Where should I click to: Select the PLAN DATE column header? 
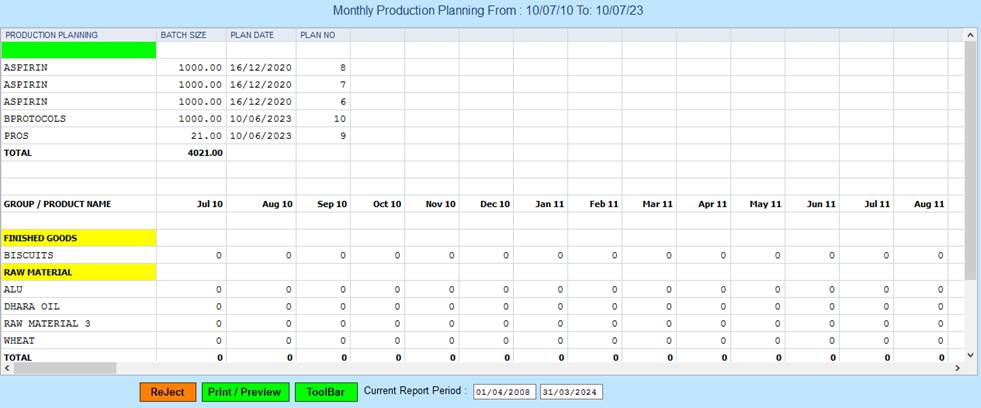[261, 35]
